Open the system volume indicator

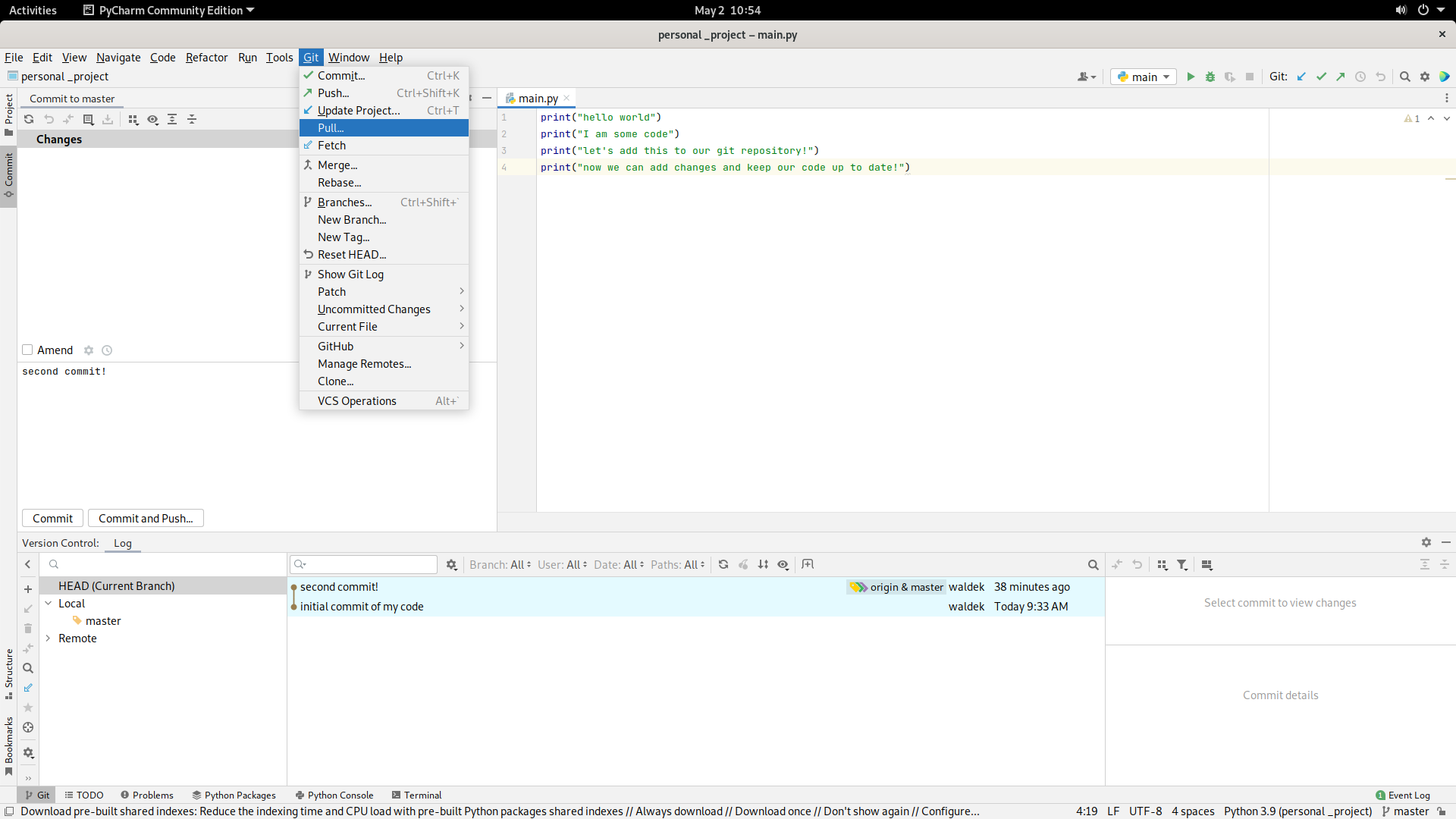tap(1401, 10)
